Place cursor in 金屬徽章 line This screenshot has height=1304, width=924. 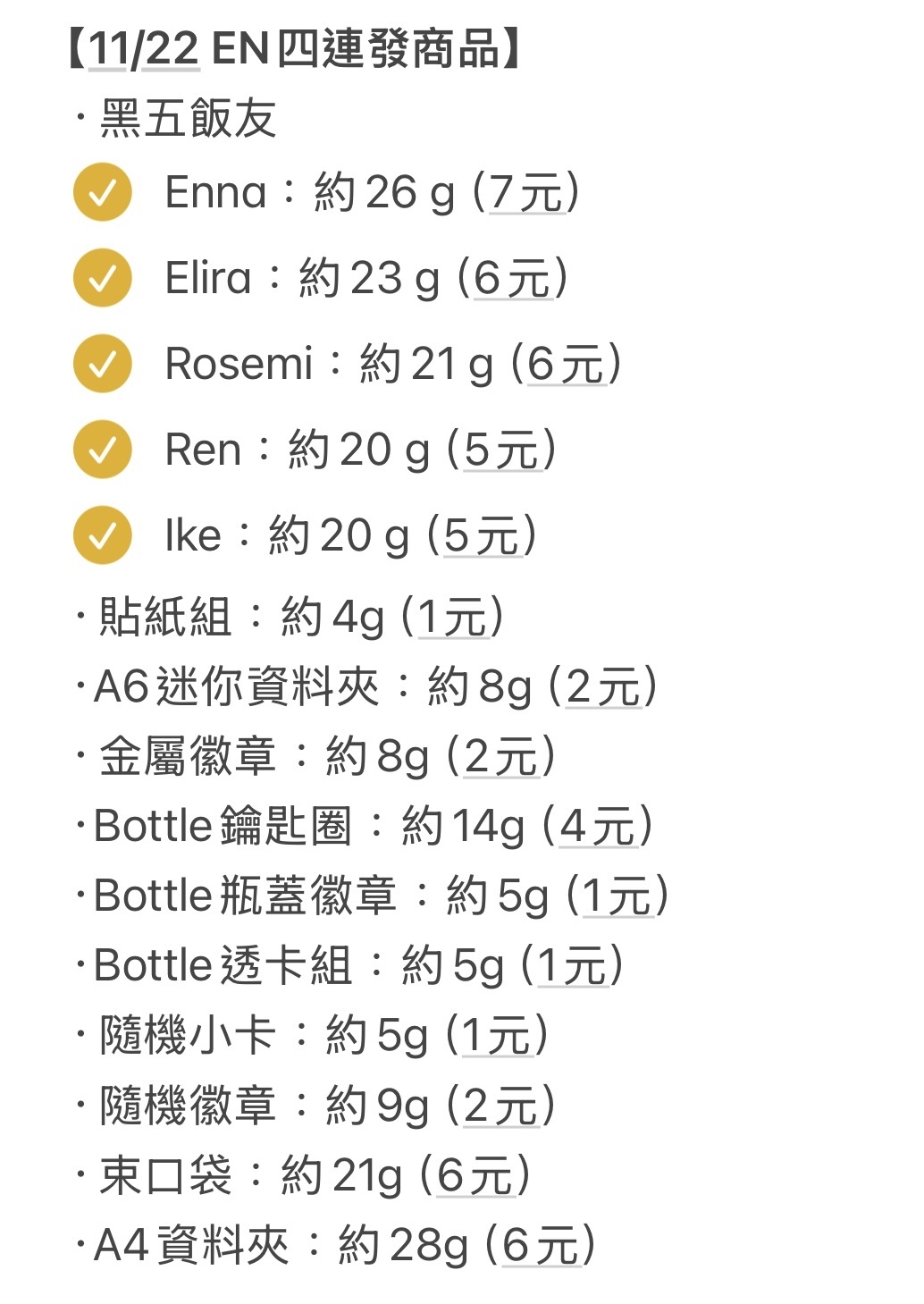click(x=316, y=757)
